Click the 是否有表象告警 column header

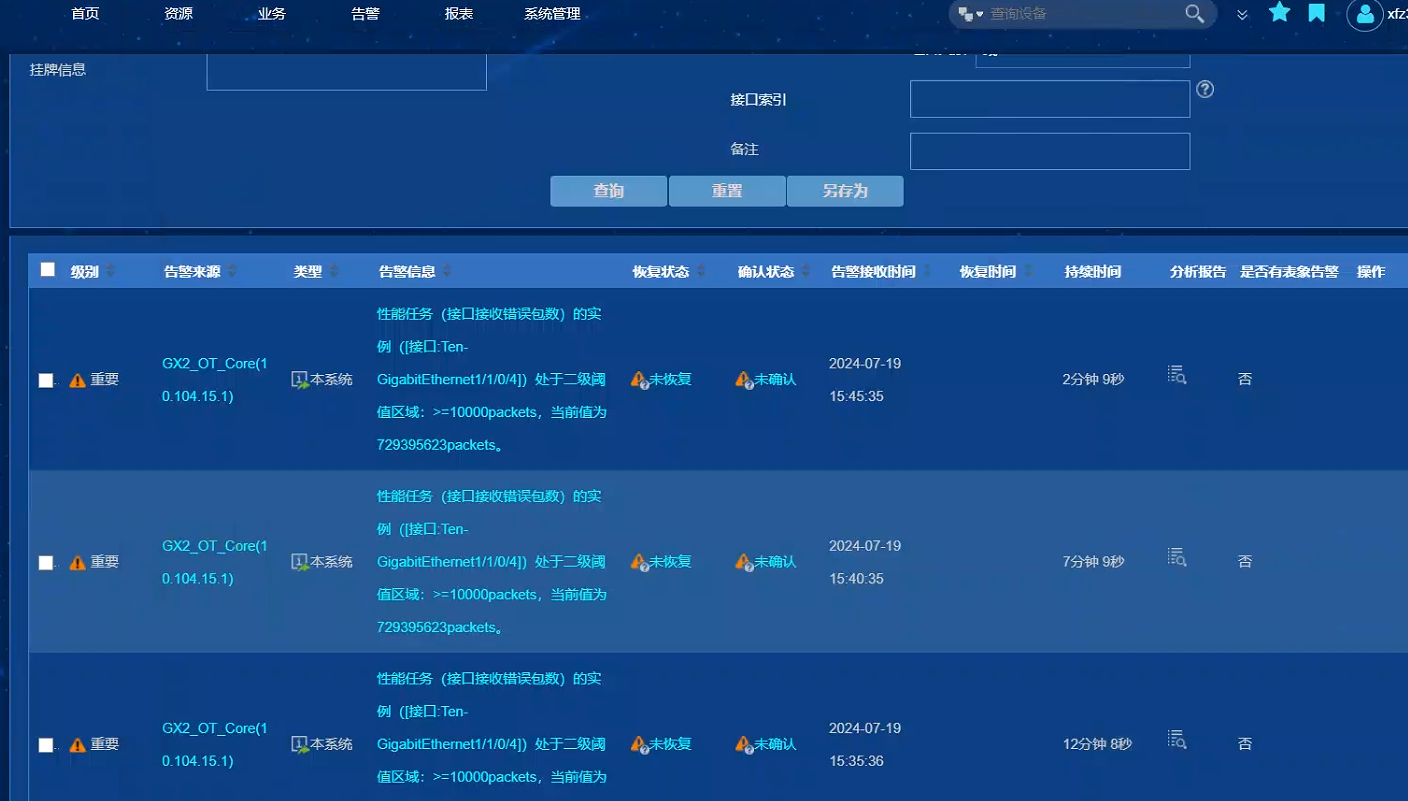point(1289,272)
